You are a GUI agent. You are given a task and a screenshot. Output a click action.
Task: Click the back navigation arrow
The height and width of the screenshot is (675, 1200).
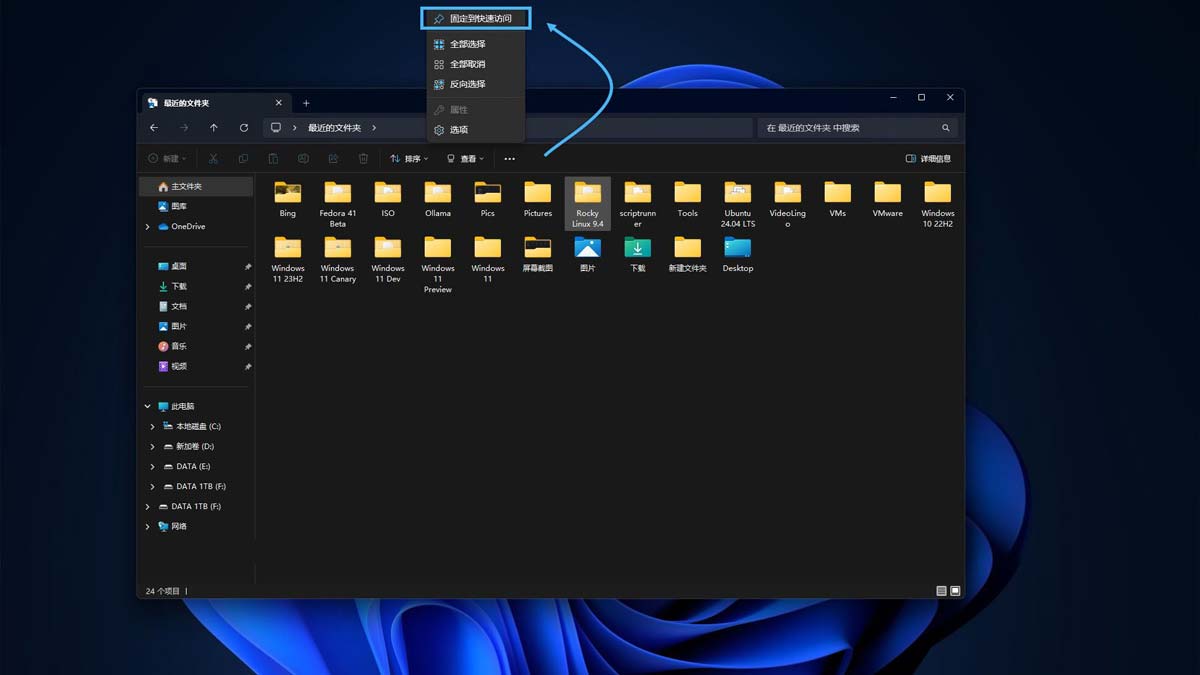(154, 128)
